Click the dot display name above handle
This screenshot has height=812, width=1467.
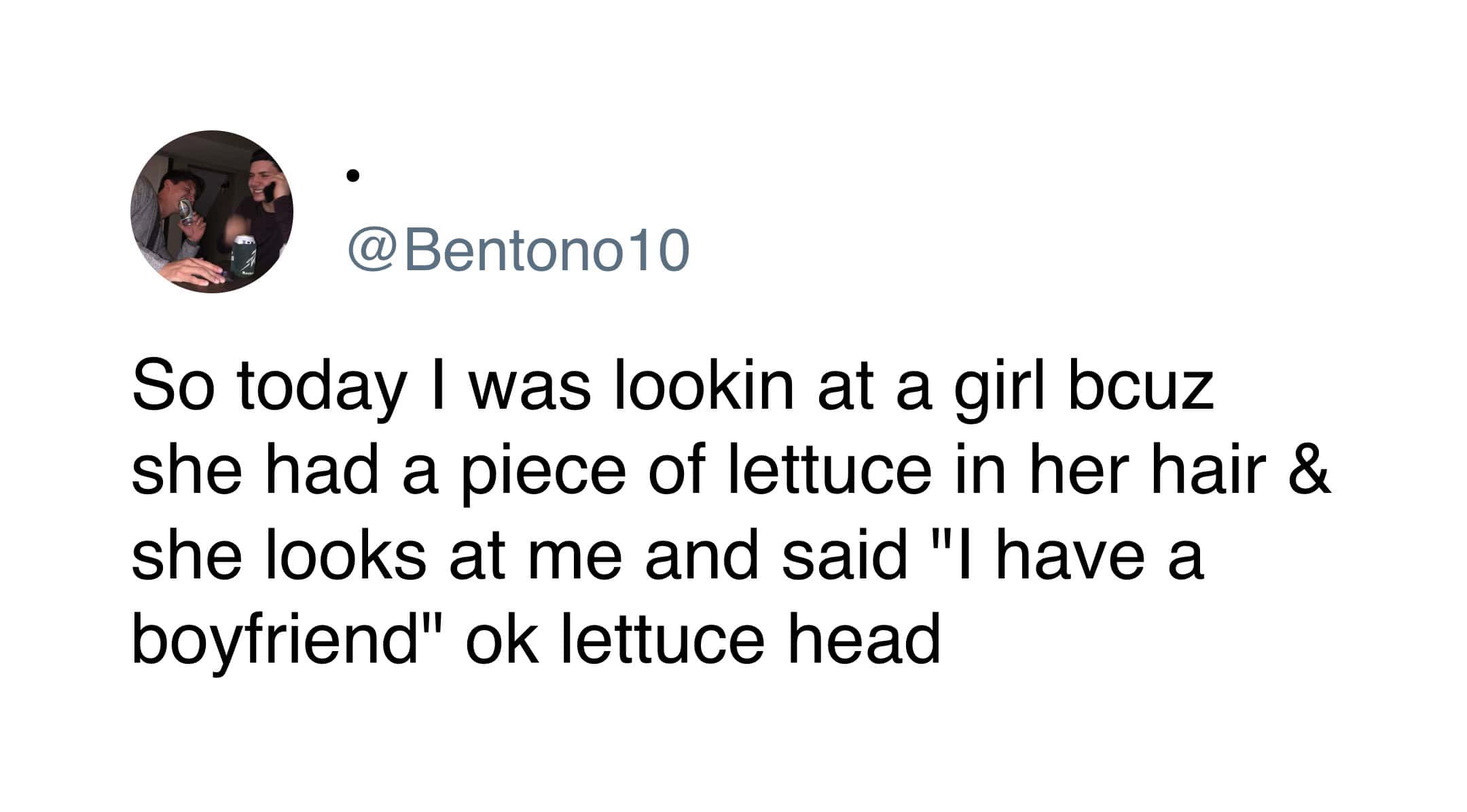[x=351, y=177]
